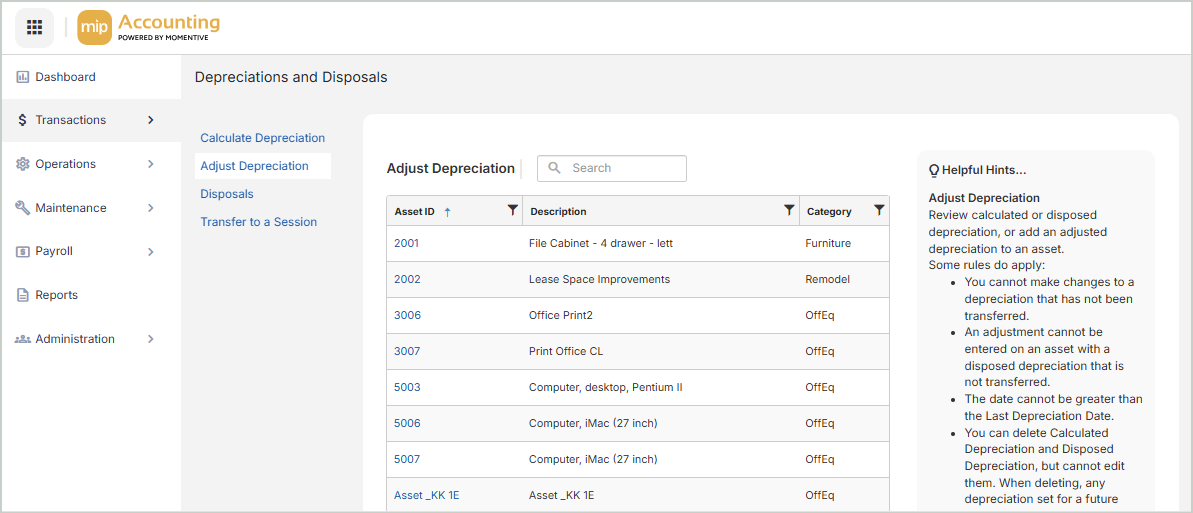
Task: Expand the Payroll menu chevron
Action: [151, 252]
